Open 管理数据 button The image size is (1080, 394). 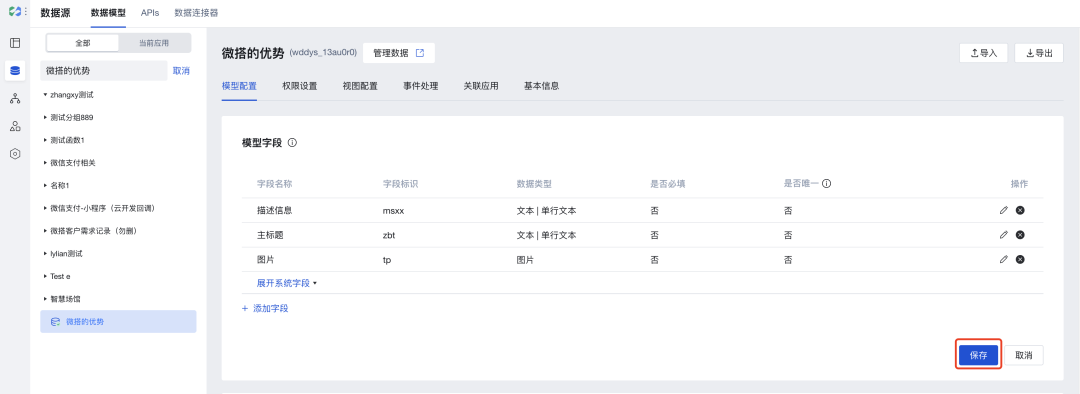click(399, 53)
